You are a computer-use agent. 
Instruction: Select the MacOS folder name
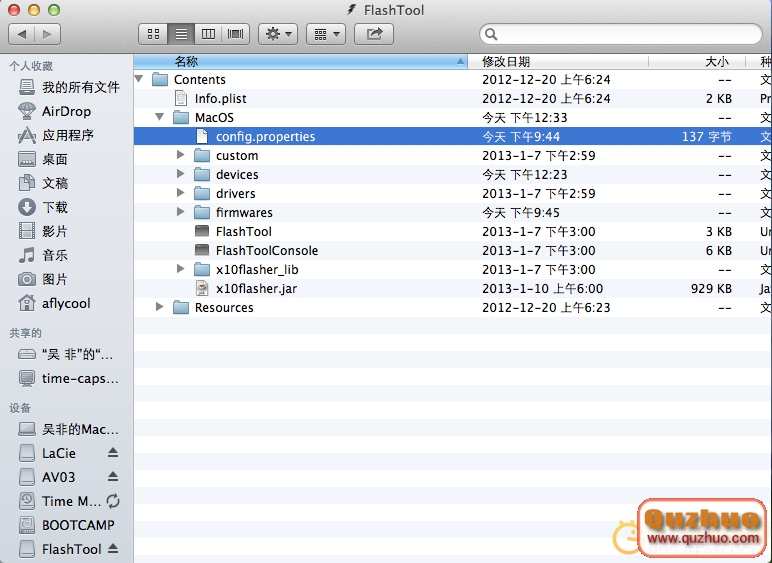[214, 118]
